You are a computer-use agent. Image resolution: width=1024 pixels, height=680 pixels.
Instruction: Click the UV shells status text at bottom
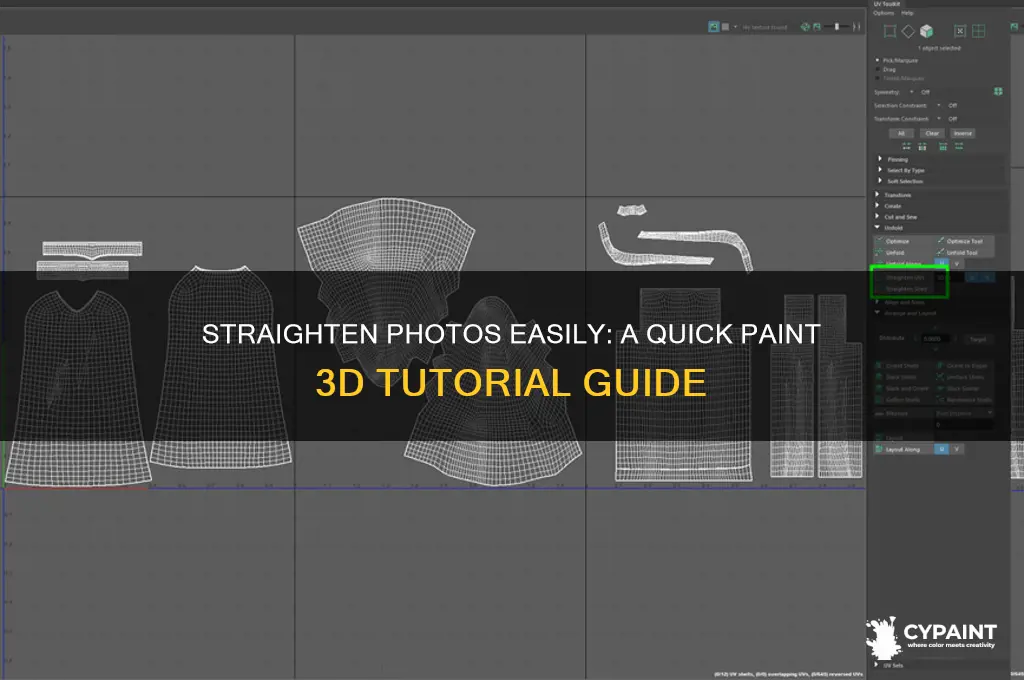pos(788,674)
